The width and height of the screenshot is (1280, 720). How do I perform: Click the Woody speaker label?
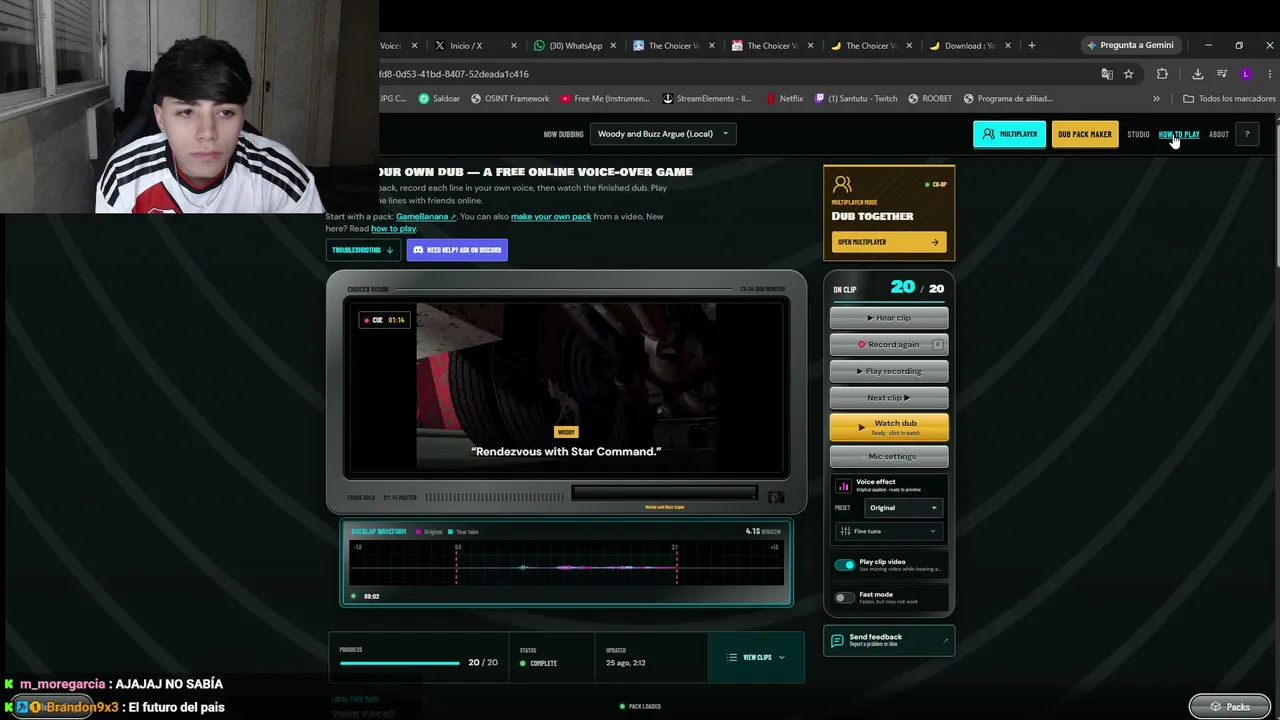click(x=566, y=432)
